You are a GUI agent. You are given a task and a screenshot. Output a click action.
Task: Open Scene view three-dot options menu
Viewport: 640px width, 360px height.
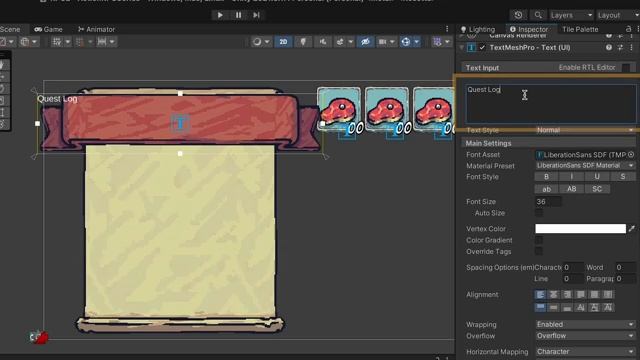coord(447,29)
